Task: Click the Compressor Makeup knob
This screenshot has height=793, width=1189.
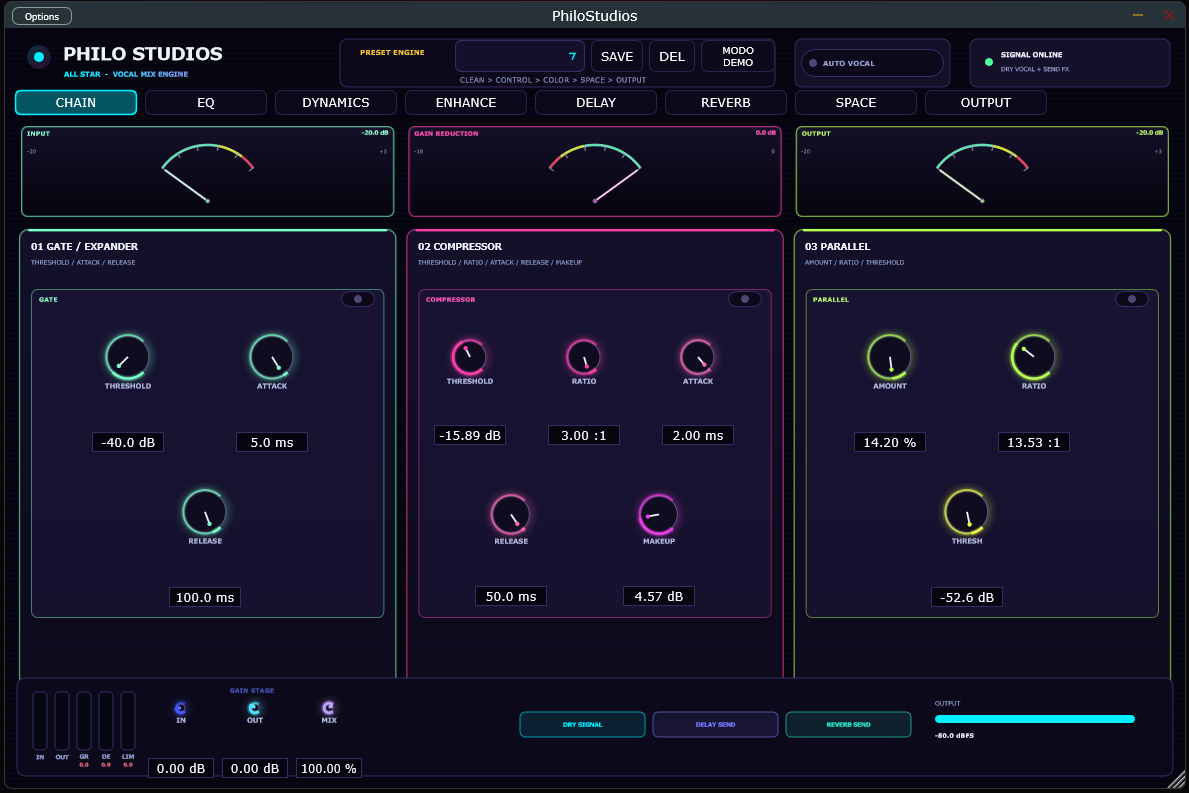Action: pyautogui.click(x=658, y=515)
